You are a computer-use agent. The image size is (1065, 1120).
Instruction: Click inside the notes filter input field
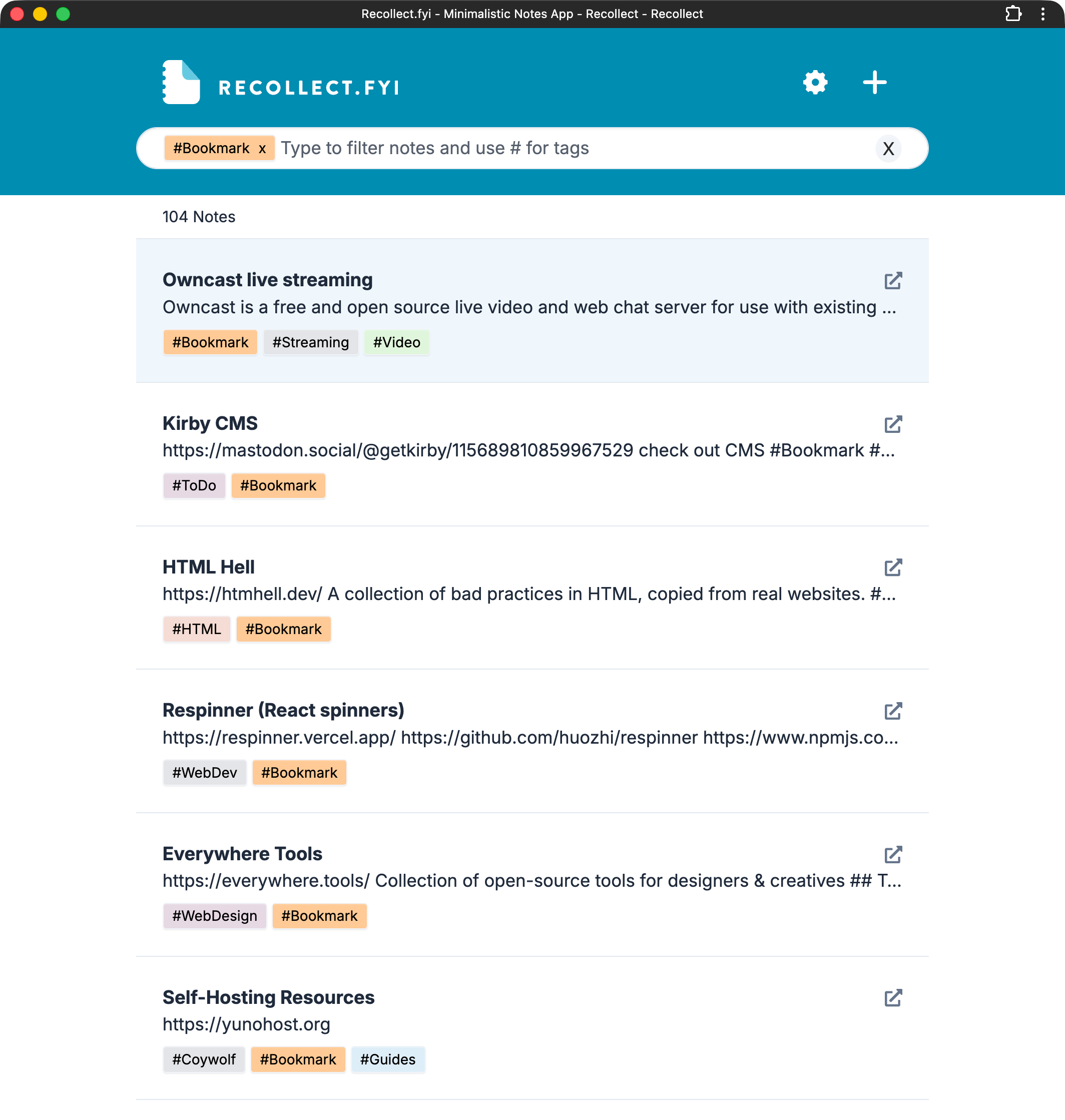coord(511,148)
